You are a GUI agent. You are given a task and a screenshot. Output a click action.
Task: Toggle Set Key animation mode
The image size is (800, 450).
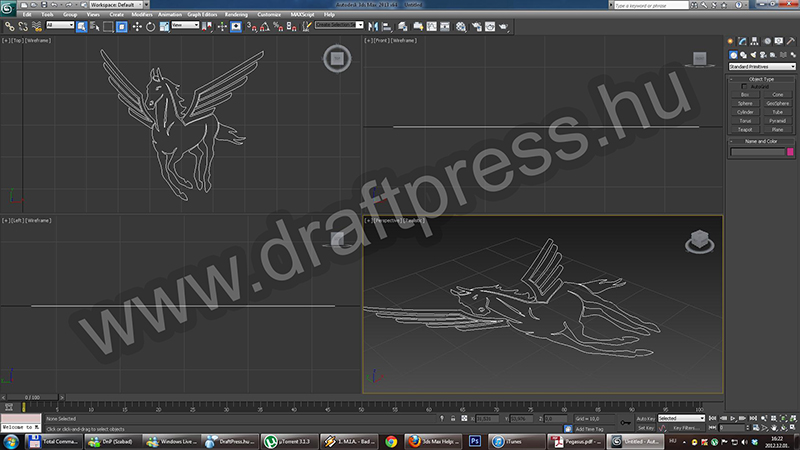[645, 428]
